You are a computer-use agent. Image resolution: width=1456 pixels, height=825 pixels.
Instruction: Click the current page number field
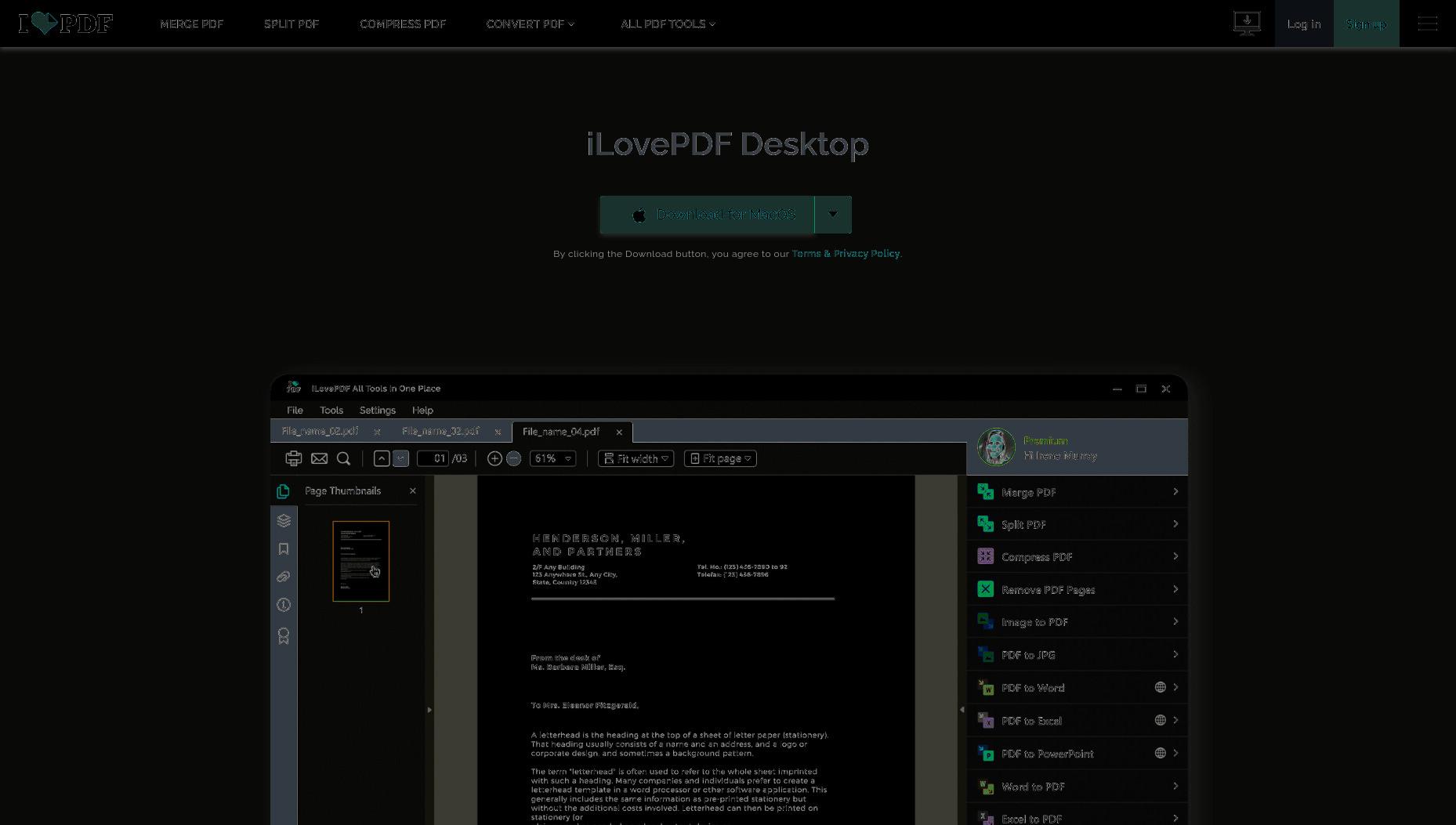click(433, 459)
